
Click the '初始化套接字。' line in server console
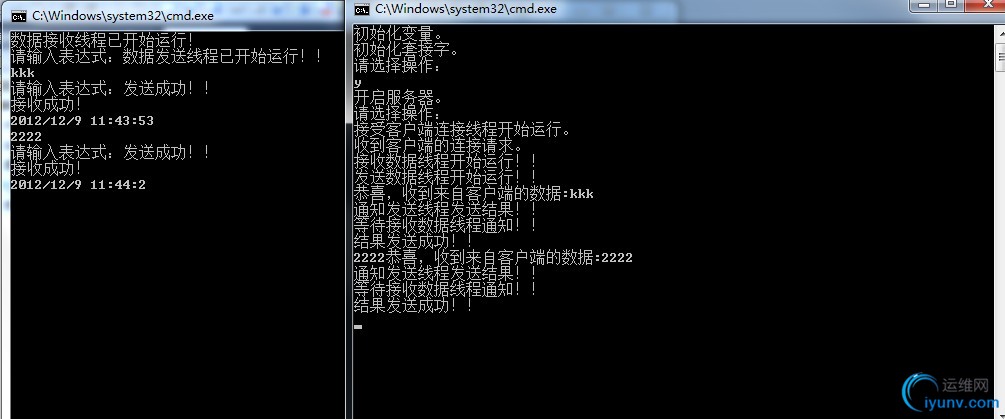coord(406,49)
